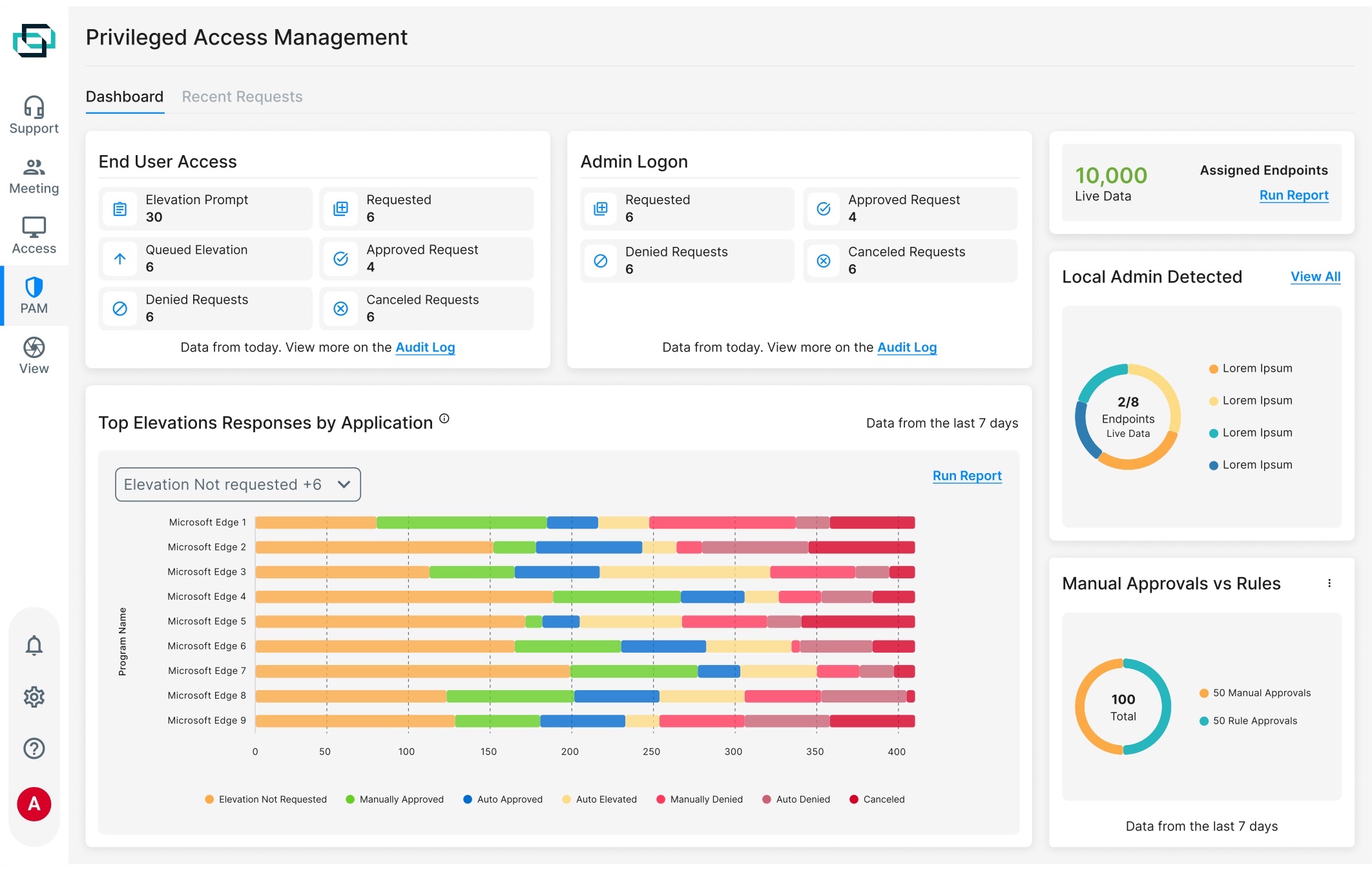Viewport: 1372px width, 875px height.
Task: Click the company logo icon
Action: point(34,40)
